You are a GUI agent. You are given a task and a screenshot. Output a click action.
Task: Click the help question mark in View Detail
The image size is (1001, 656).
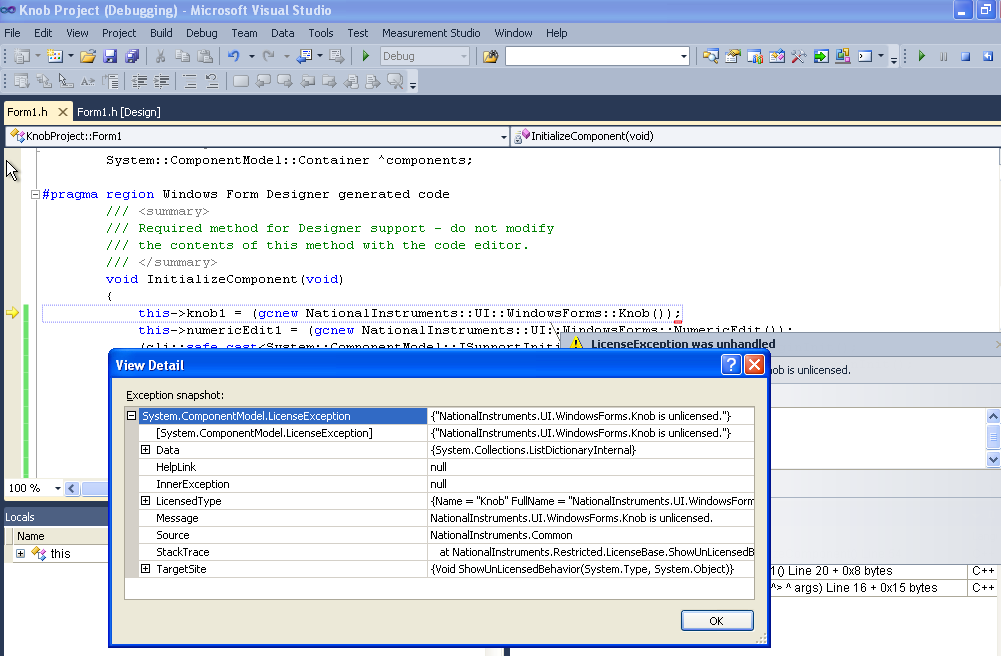coord(731,365)
